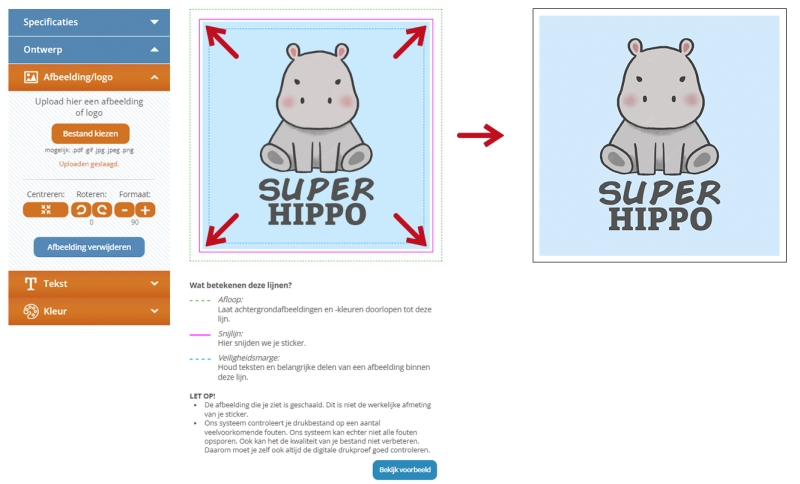Click the hippo image on design canvas

(x=316, y=135)
